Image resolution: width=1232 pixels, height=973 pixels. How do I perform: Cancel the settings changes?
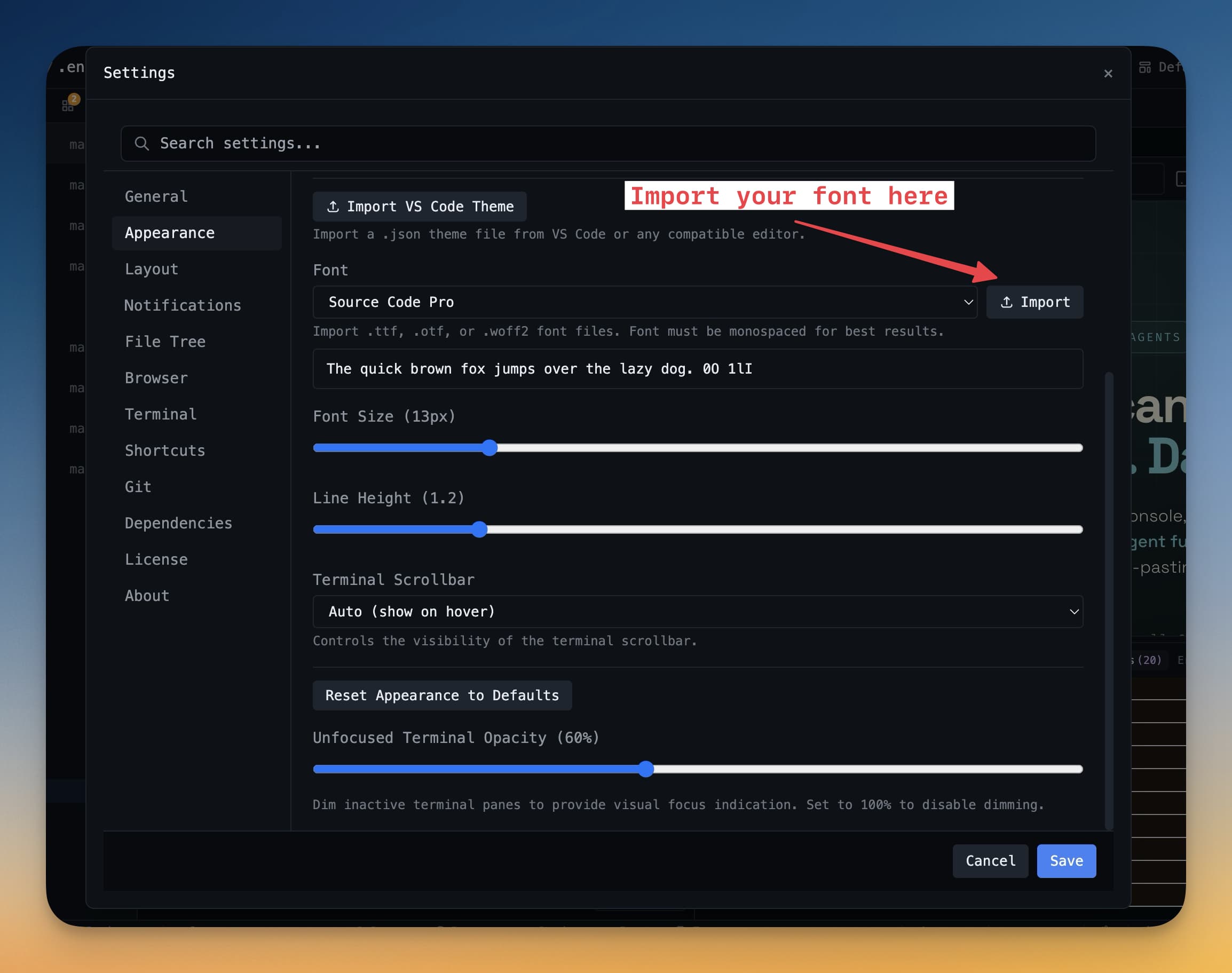[x=990, y=861]
